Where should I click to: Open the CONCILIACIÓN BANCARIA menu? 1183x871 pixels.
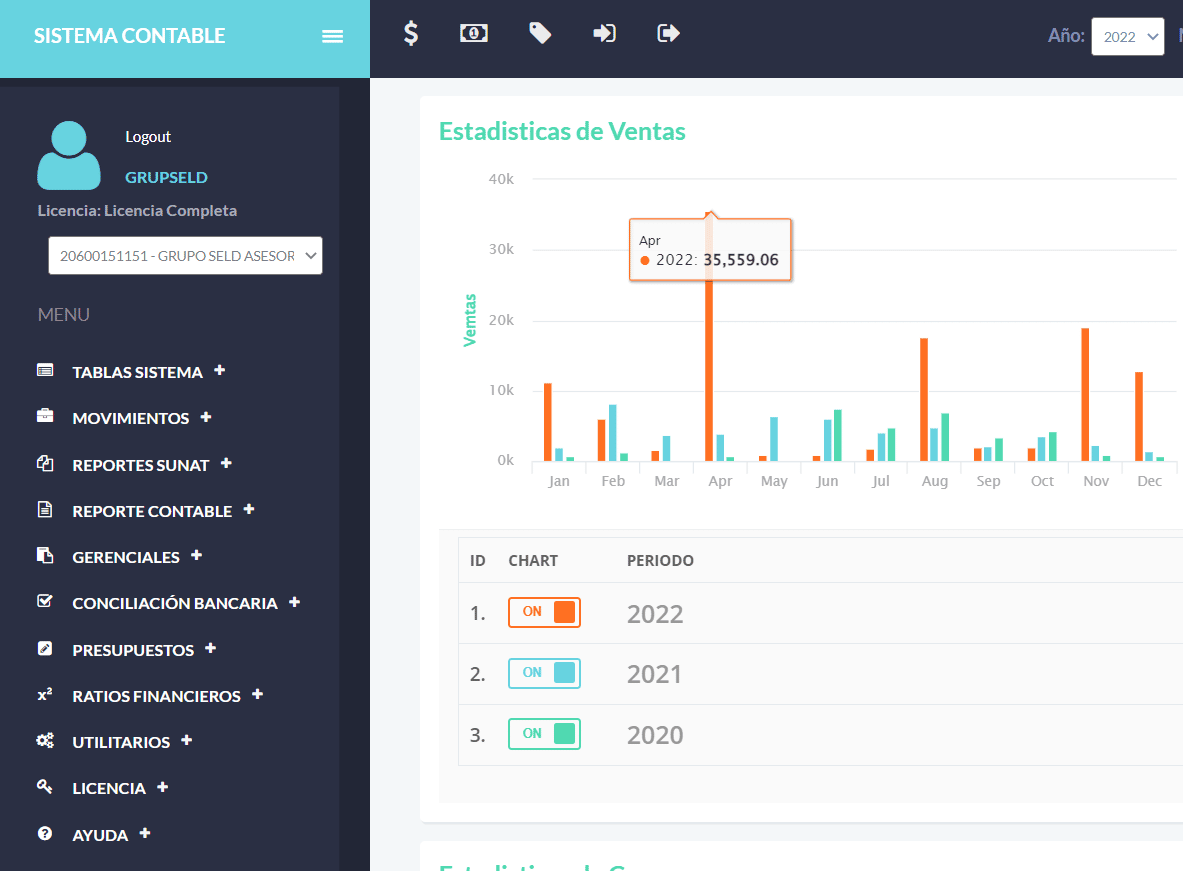pyautogui.click(x=175, y=603)
